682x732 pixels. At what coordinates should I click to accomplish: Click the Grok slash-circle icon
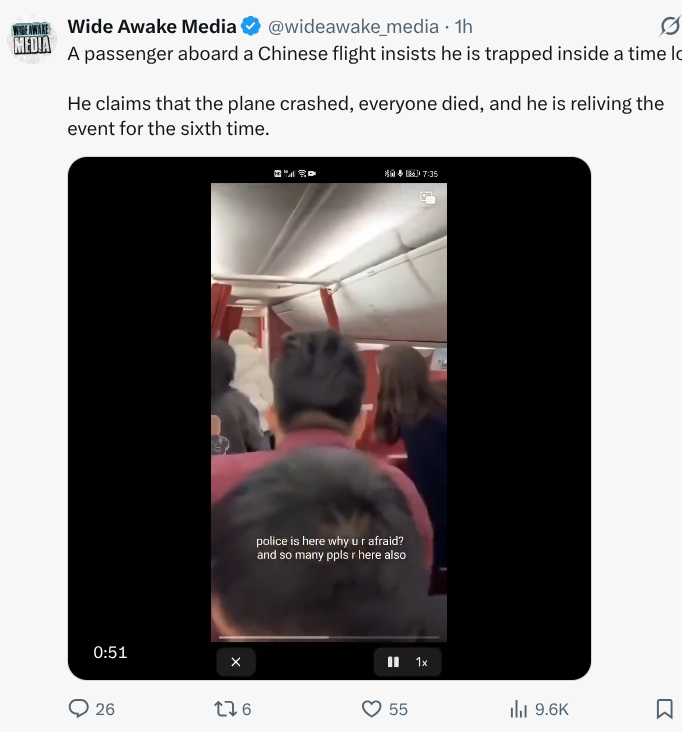[x=669, y=26]
